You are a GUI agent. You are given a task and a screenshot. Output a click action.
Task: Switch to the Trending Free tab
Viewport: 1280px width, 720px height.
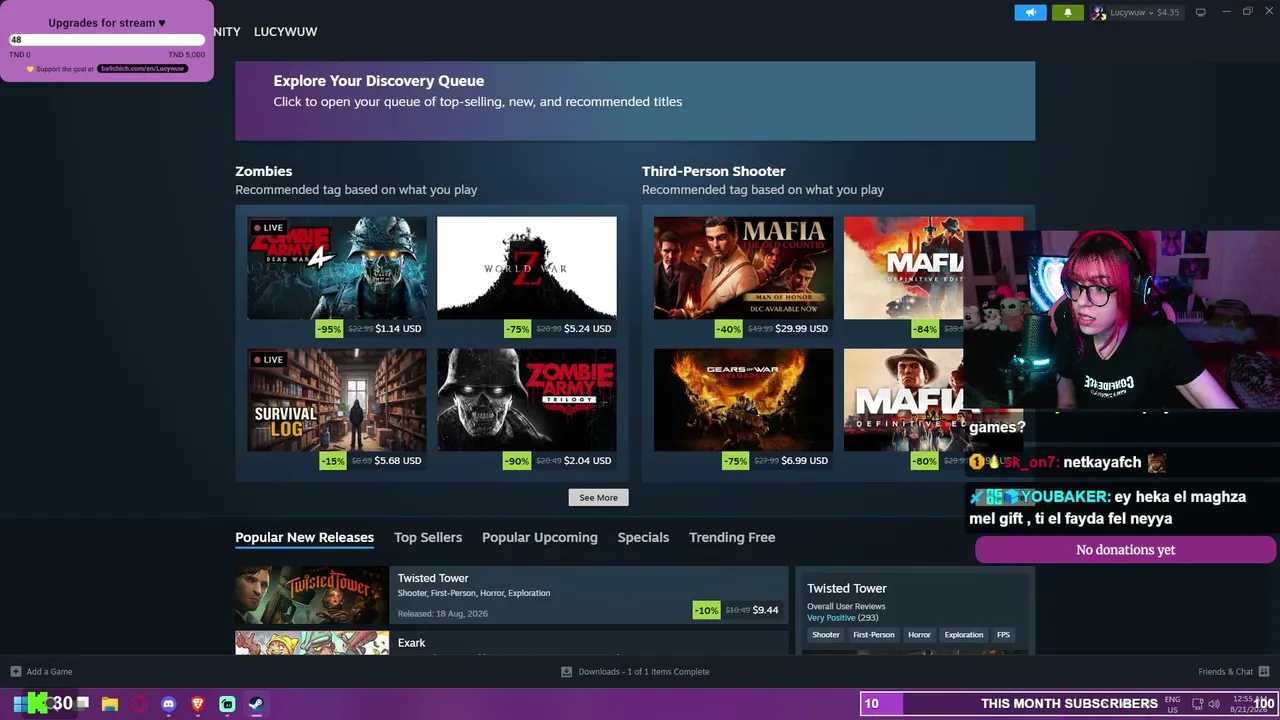[x=732, y=538]
